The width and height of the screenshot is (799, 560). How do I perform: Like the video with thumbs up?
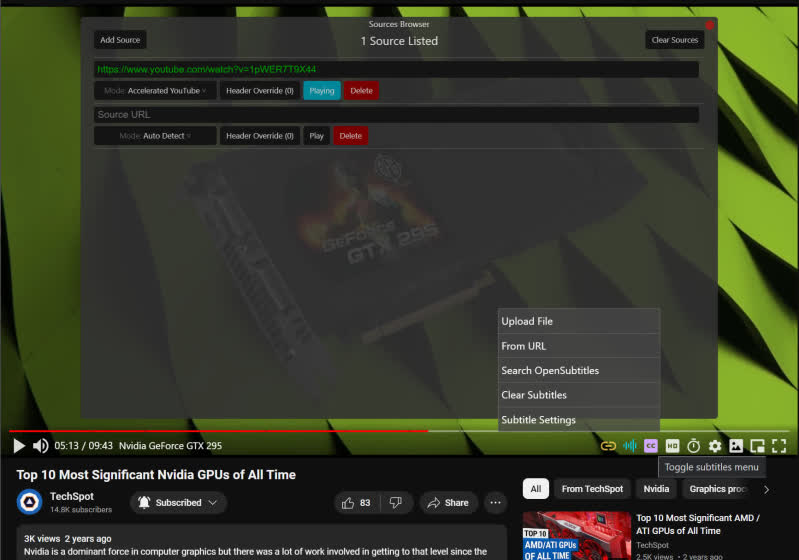point(356,503)
